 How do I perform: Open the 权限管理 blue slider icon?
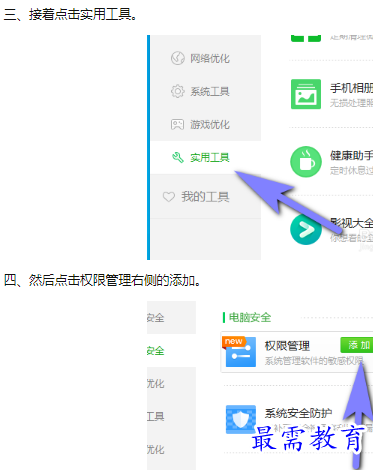coord(241,352)
